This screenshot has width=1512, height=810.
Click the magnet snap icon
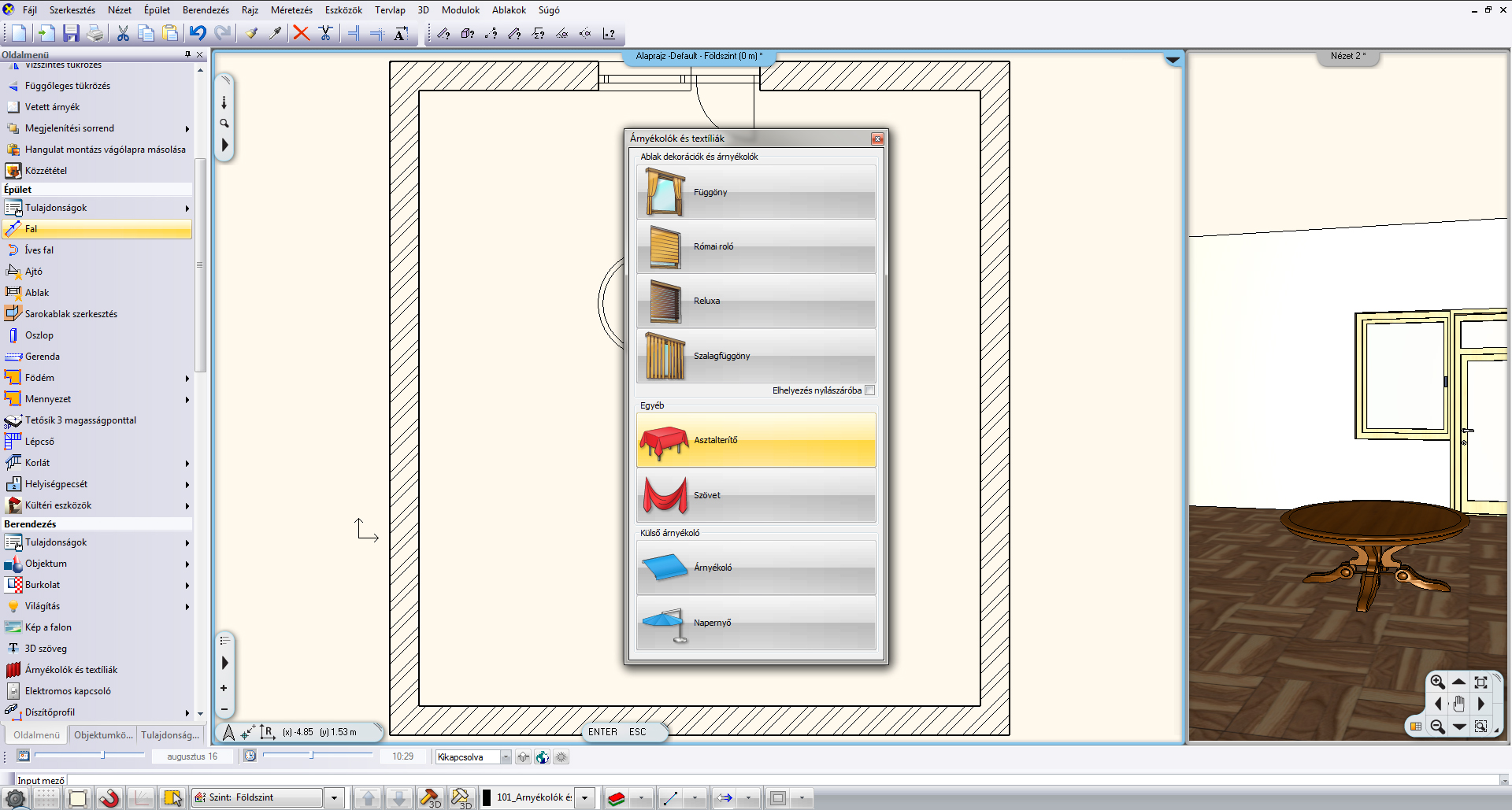coord(109,798)
